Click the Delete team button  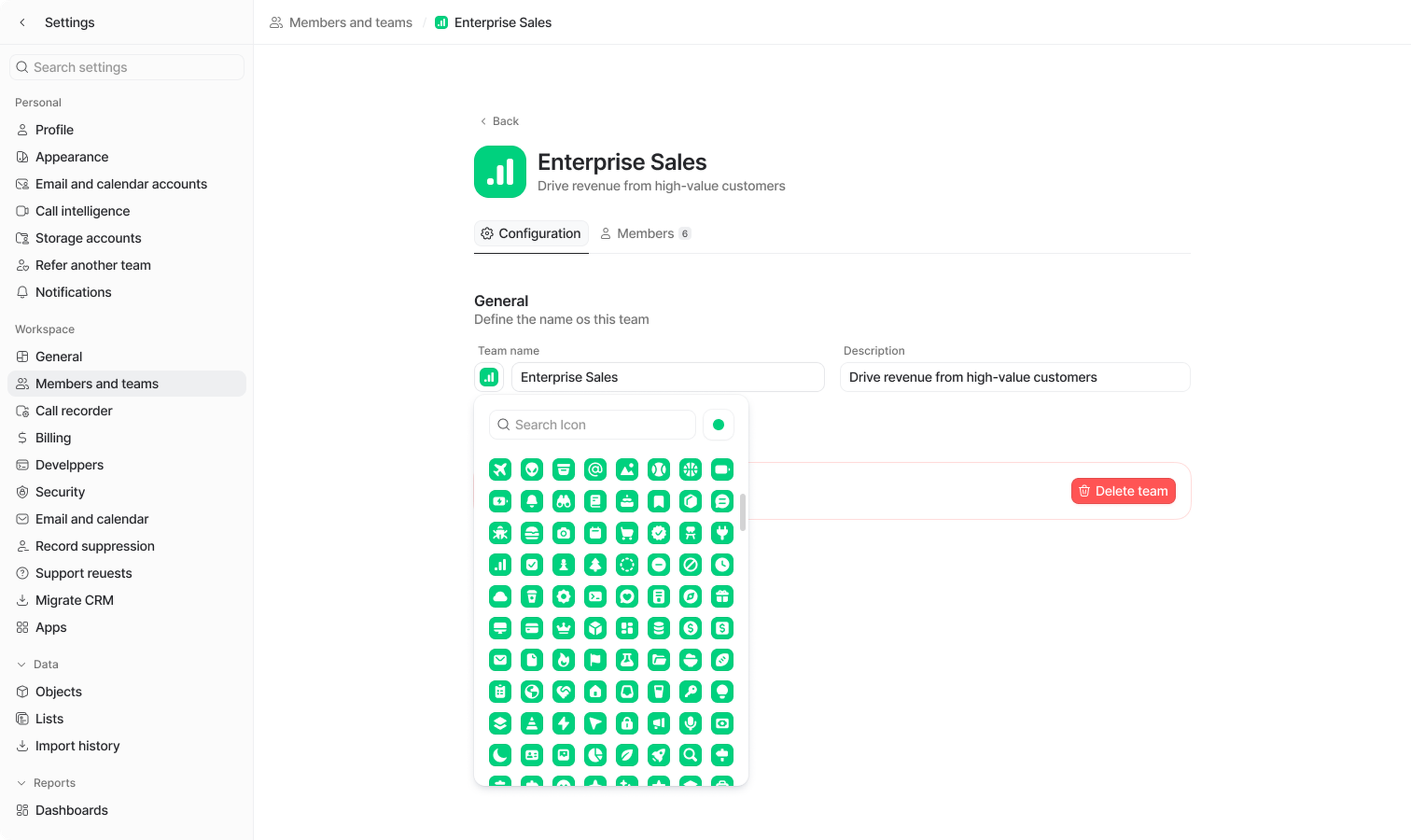(1123, 491)
